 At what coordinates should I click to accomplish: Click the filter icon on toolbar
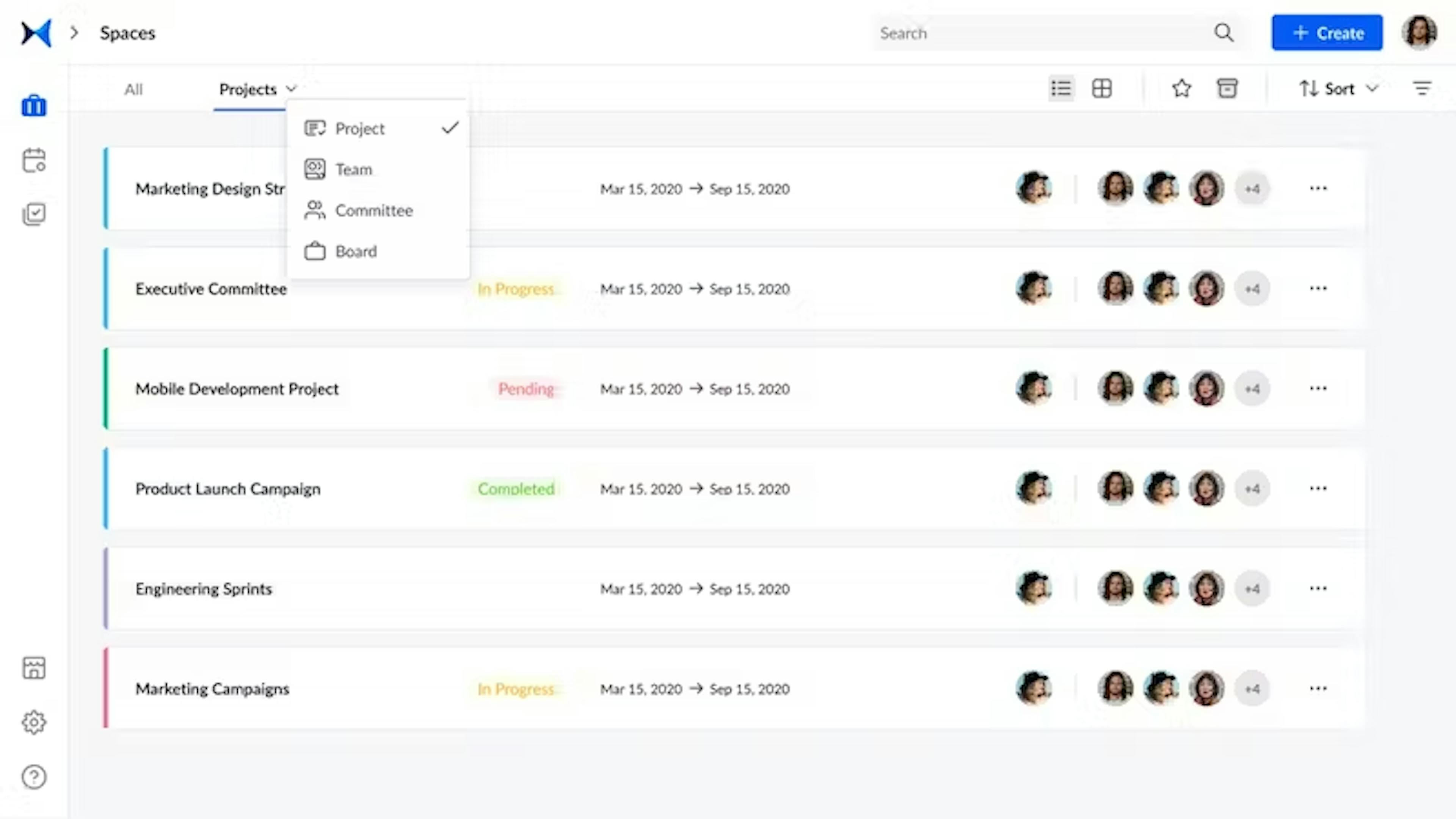(x=1422, y=88)
